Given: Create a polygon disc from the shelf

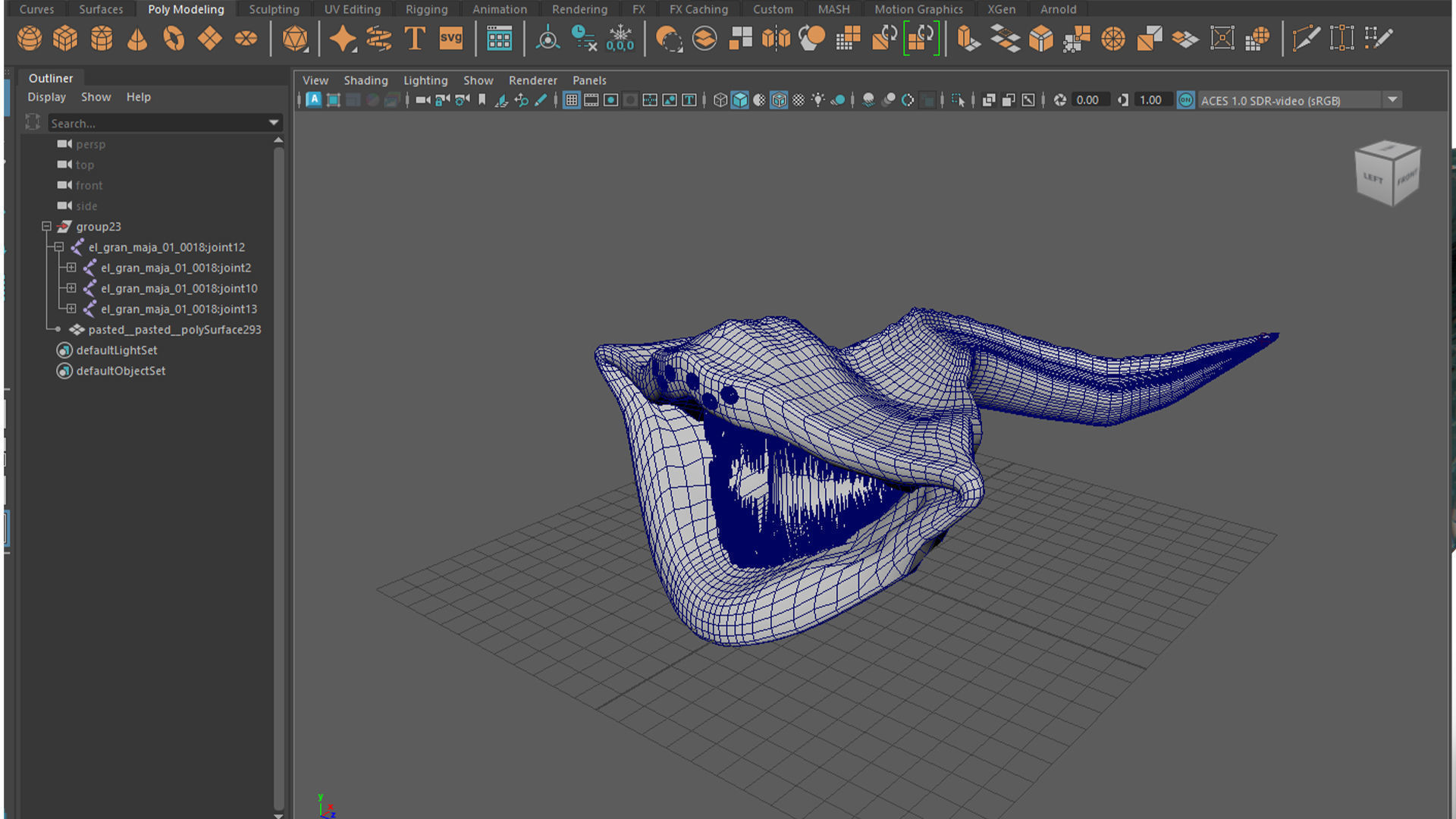Looking at the screenshot, I should [x=246, y=38].
